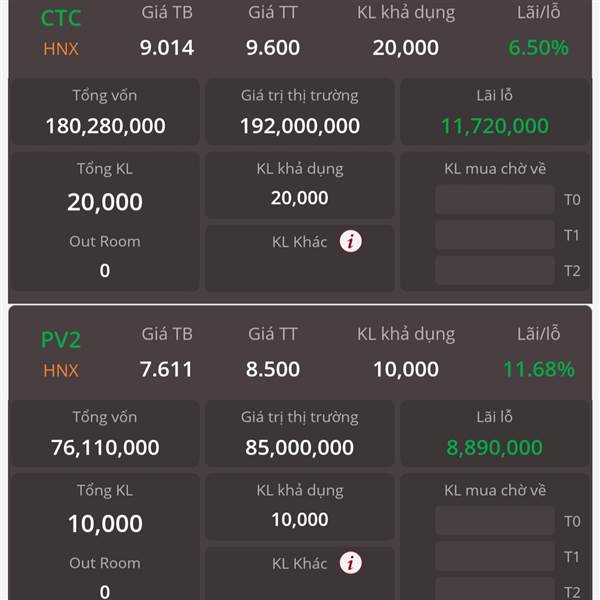
Task: Tap the KL Khác info icon for PV2
Action: [x=350, y=563]
